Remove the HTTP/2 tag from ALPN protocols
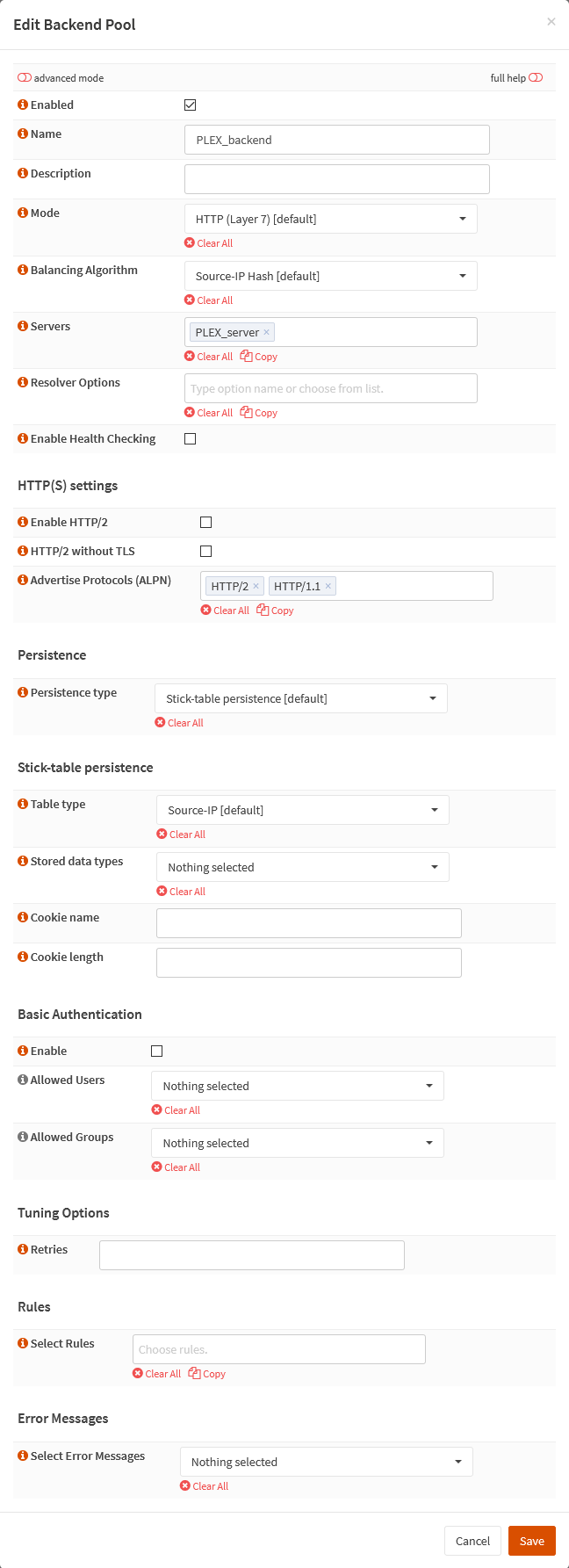This screenshot has width=569, height=1568. point(256,587)
